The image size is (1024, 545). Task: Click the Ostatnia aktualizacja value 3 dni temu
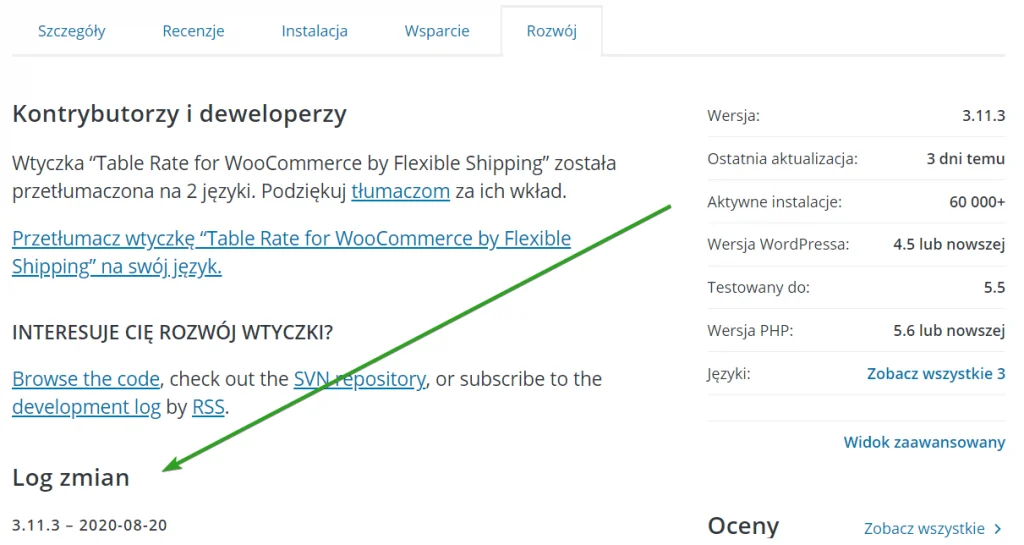click(965, 159)
